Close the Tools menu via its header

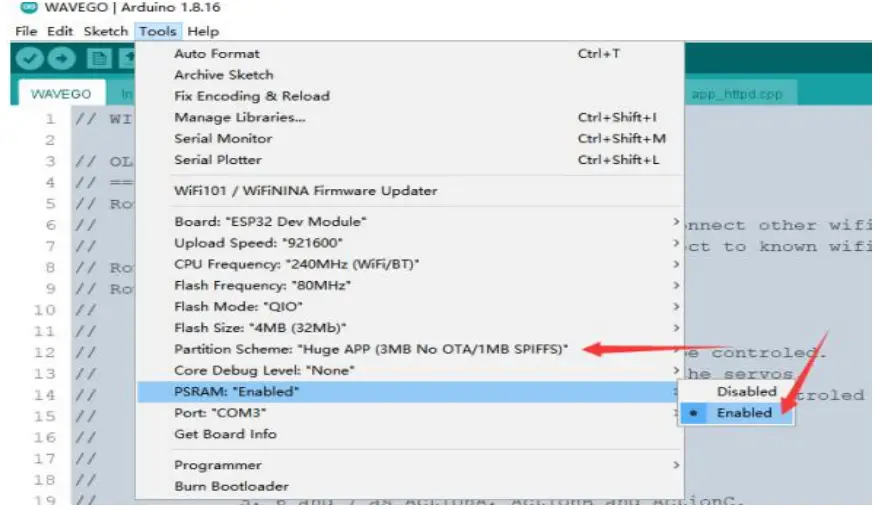coord(158,31)
